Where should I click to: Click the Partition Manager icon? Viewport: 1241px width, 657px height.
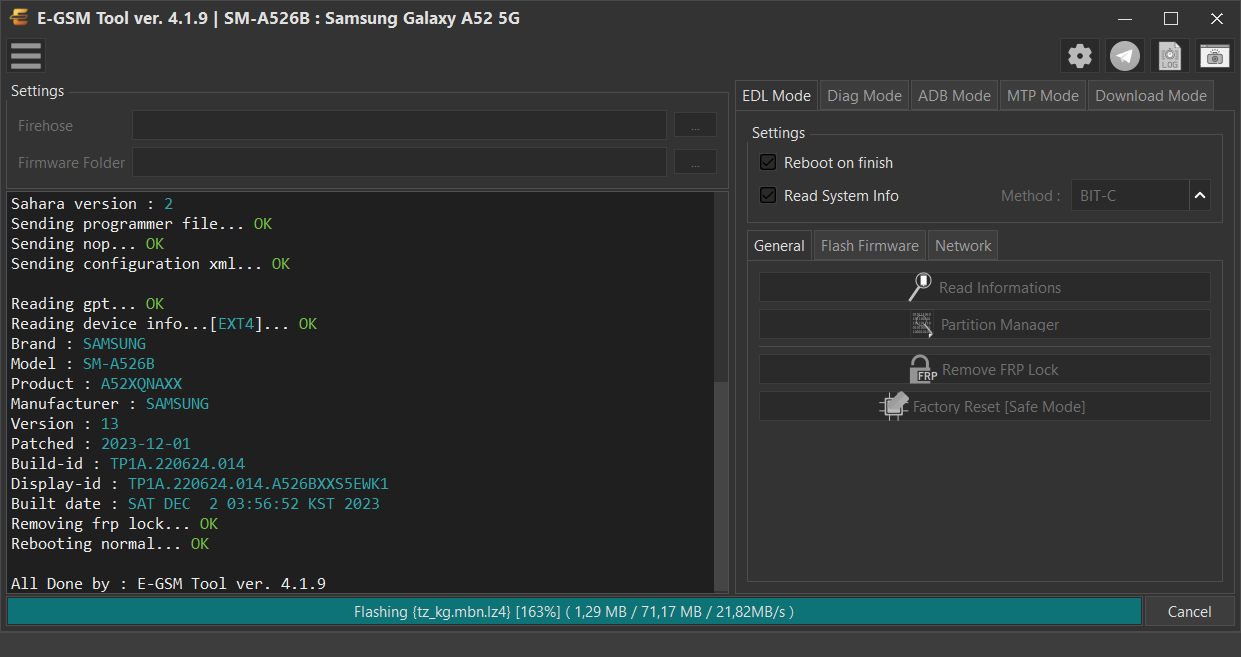point(922,324)
